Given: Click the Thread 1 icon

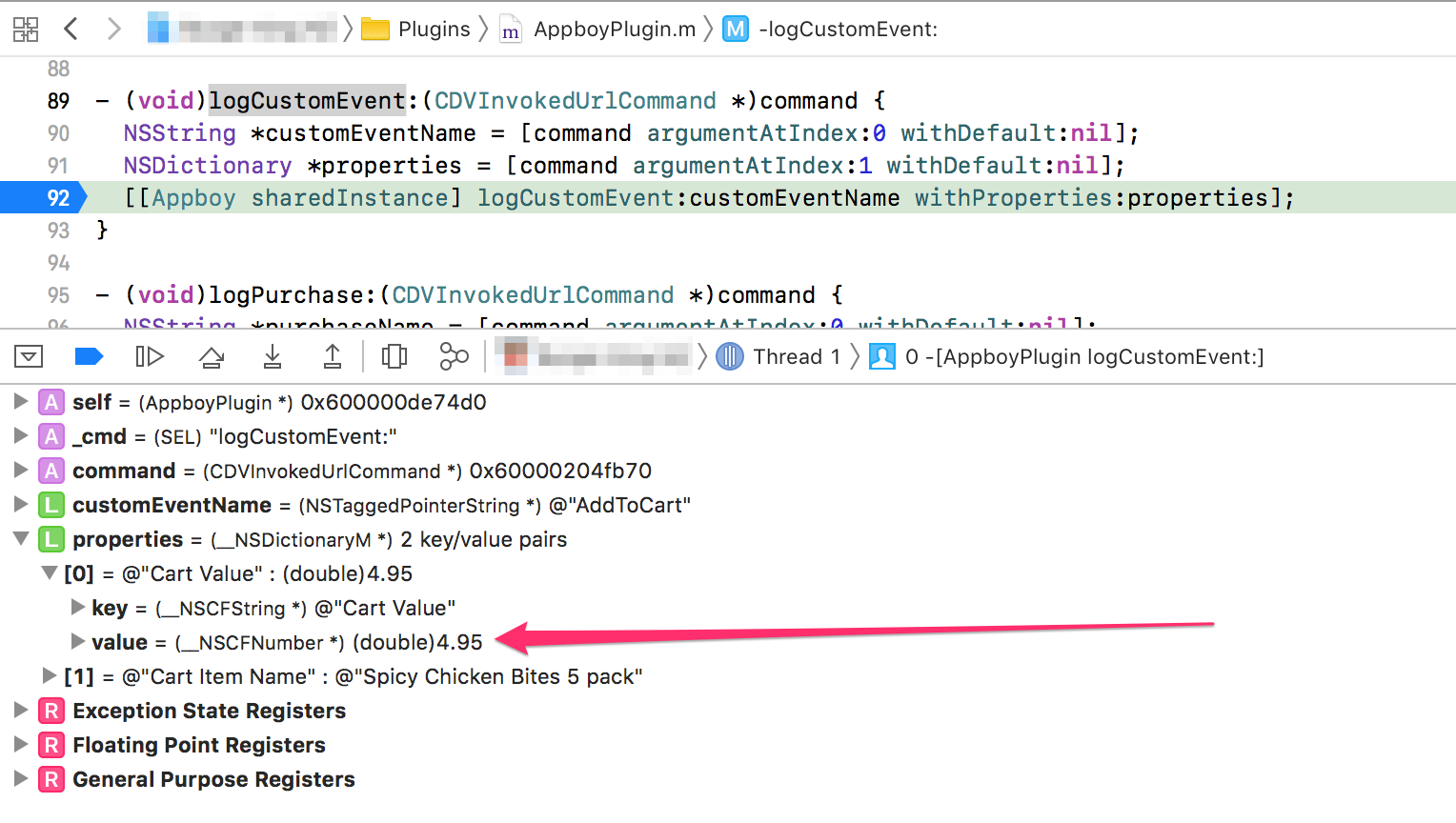Looking at the screenshot, I should [x=729, y=356].
